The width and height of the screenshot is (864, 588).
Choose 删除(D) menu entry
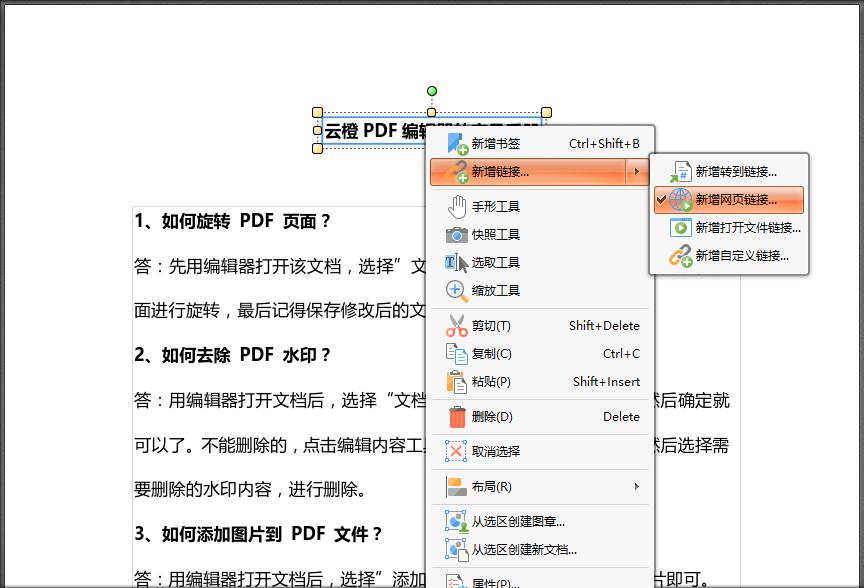click(542, 417)
